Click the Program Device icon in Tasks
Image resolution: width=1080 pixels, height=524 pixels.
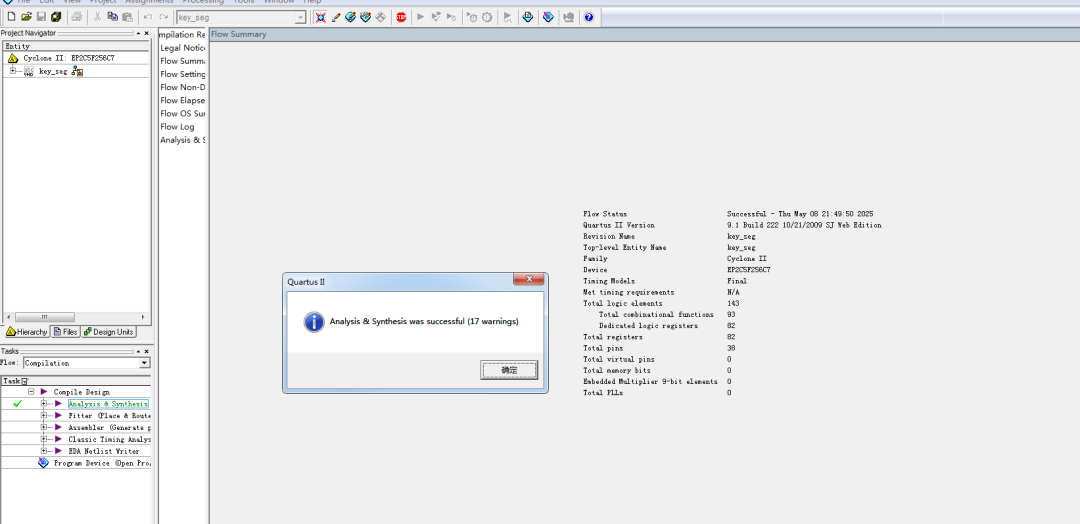pos(43,463)
